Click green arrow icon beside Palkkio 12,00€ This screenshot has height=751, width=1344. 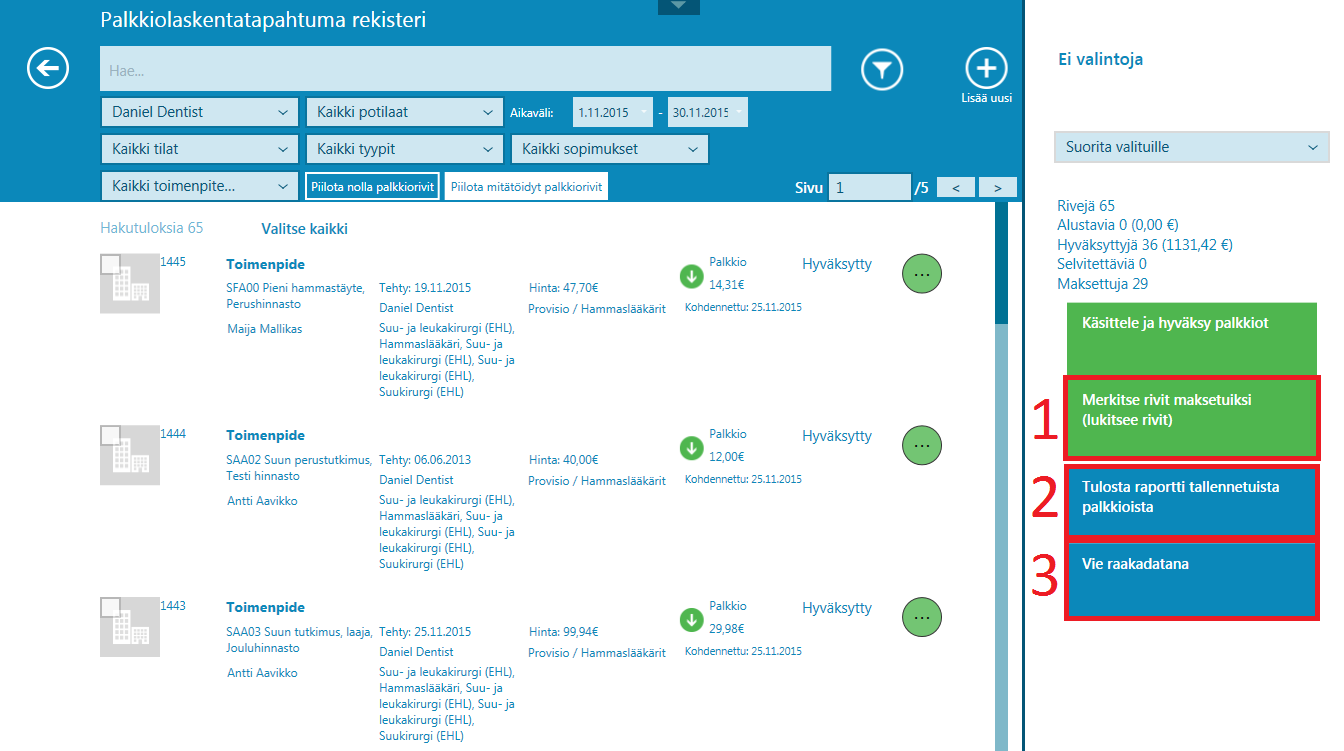[x=691, y=447]
